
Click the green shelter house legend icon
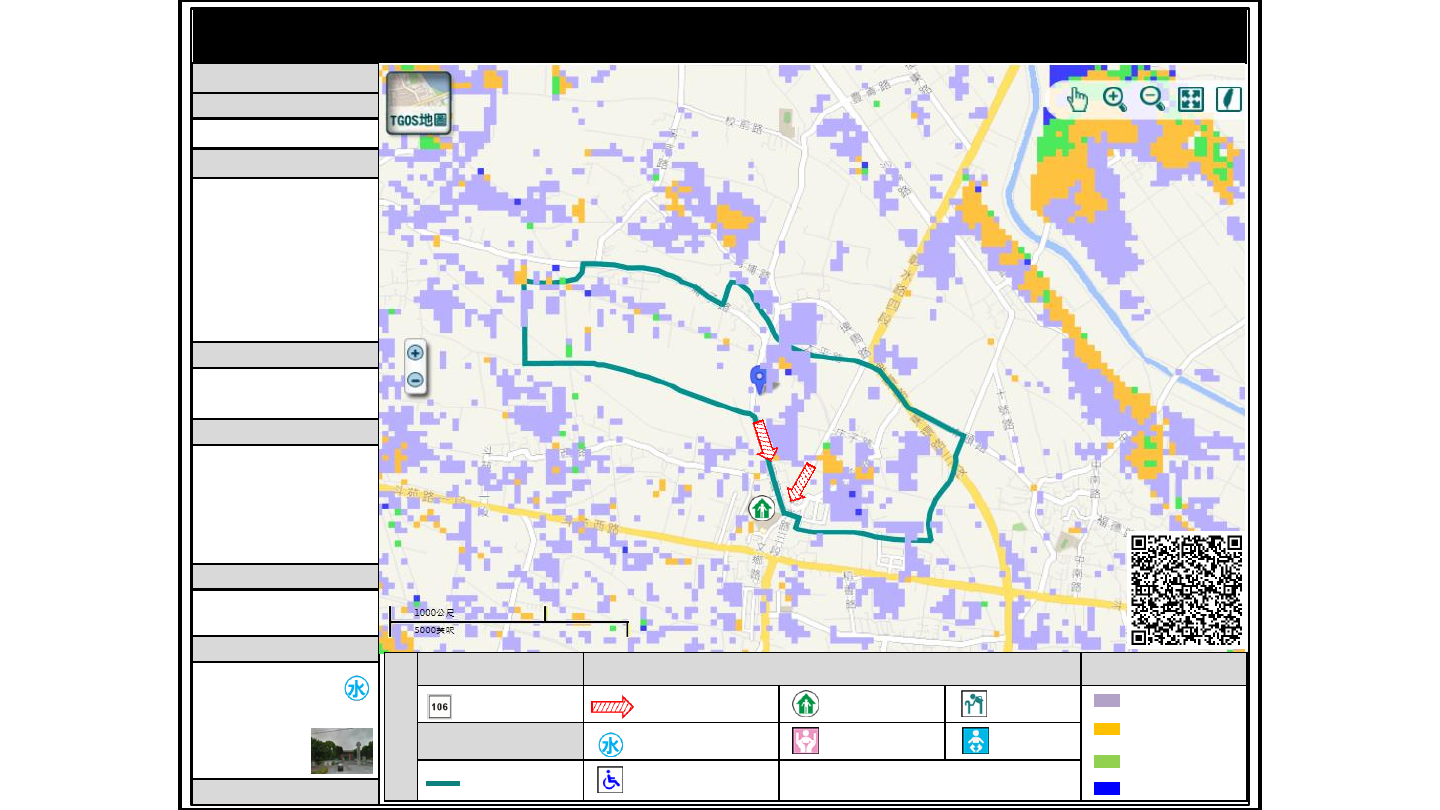coord(806,704)
